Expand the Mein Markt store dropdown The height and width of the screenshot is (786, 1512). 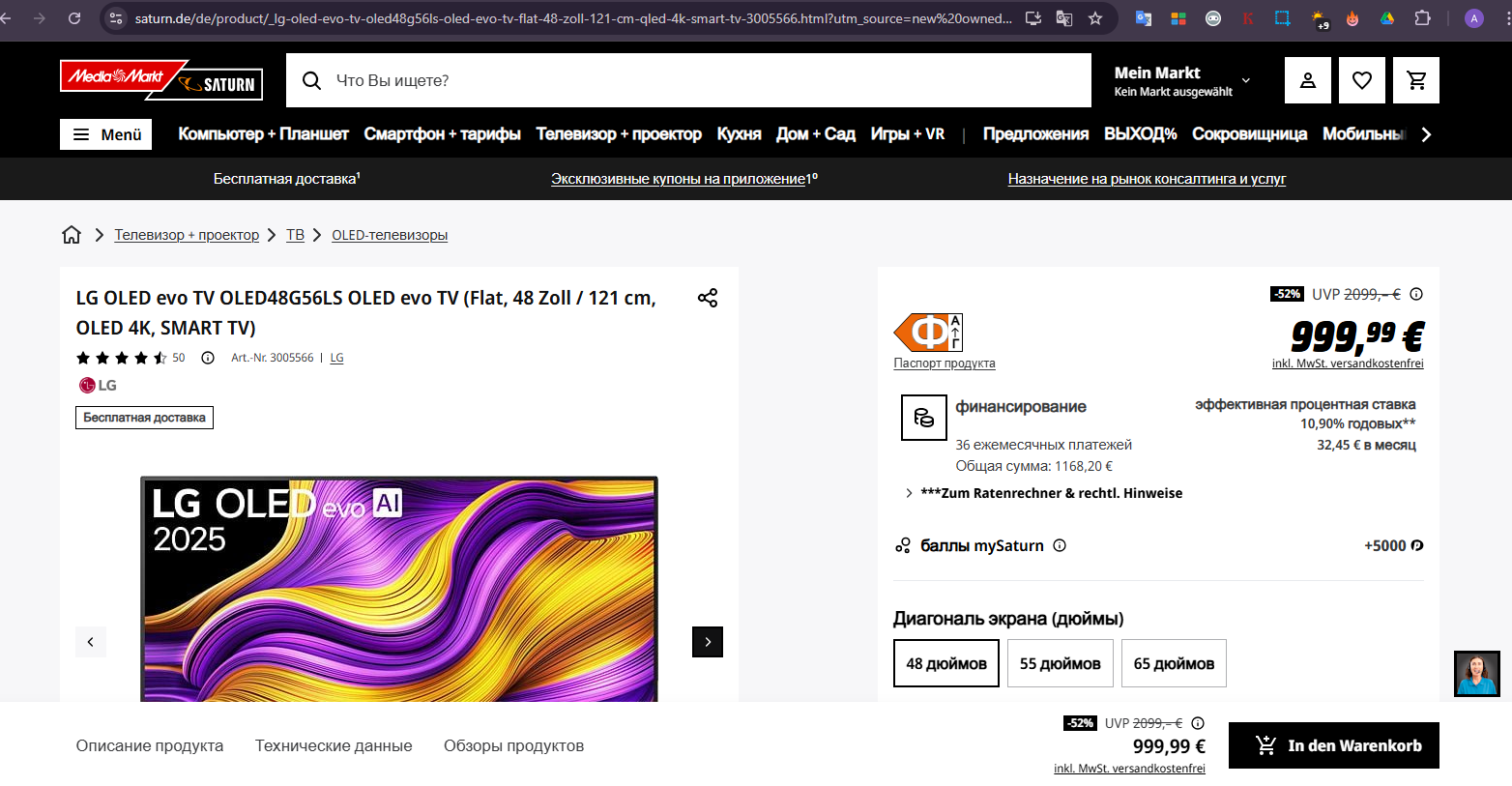click(x=1245, y=80)
